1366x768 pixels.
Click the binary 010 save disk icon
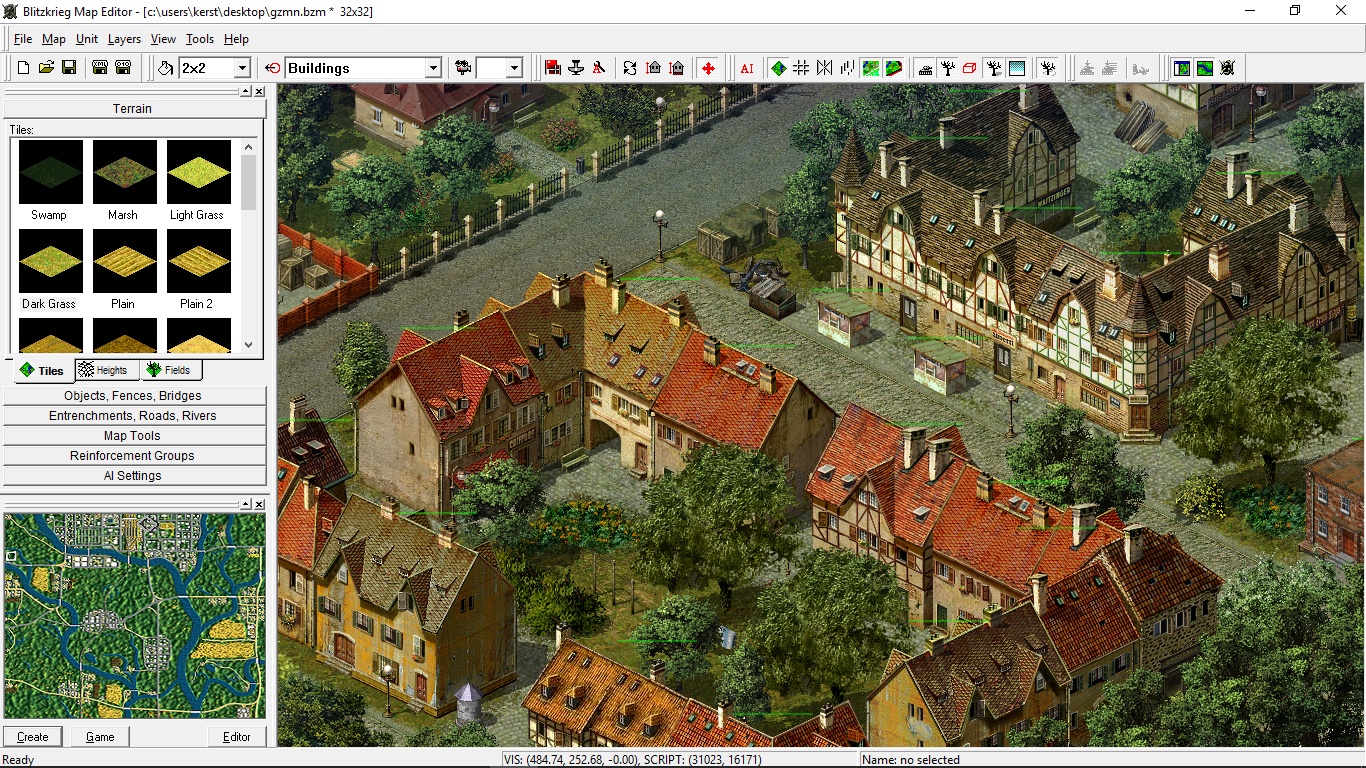(123, 68)
